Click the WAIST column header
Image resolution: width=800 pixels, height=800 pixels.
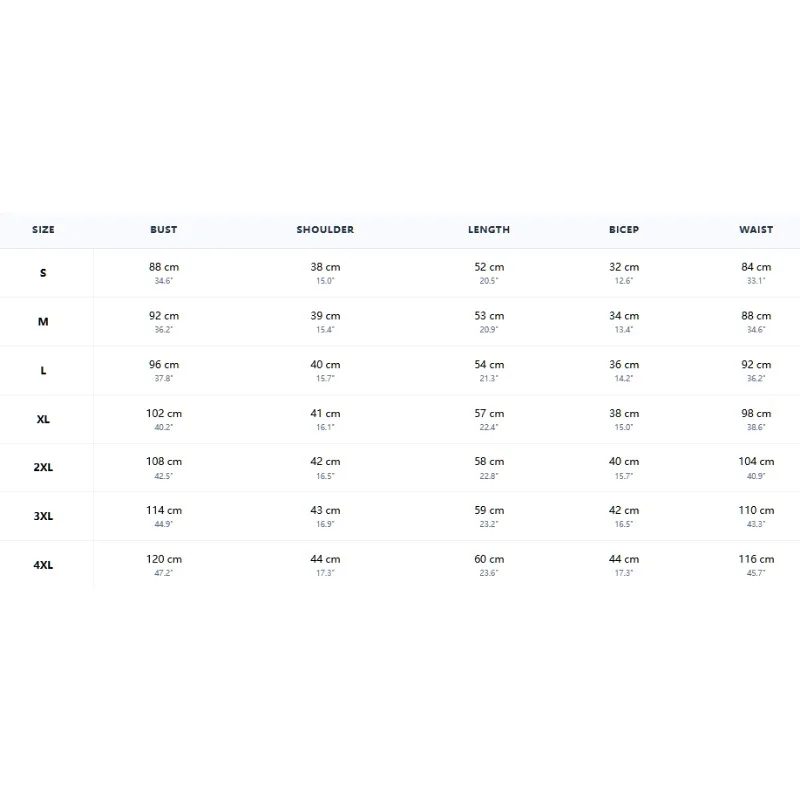click(x=756, y=230)
